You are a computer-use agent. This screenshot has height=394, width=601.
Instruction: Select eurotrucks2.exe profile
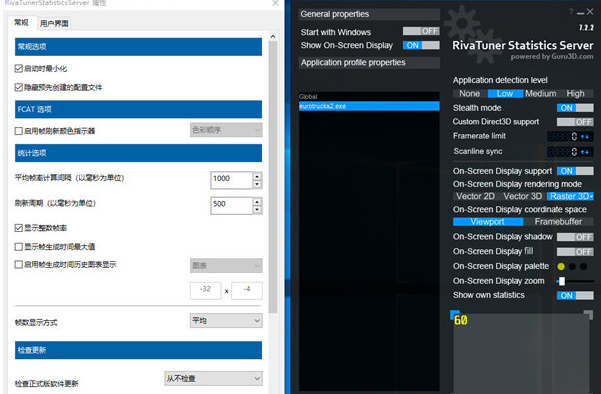(369, 106)
